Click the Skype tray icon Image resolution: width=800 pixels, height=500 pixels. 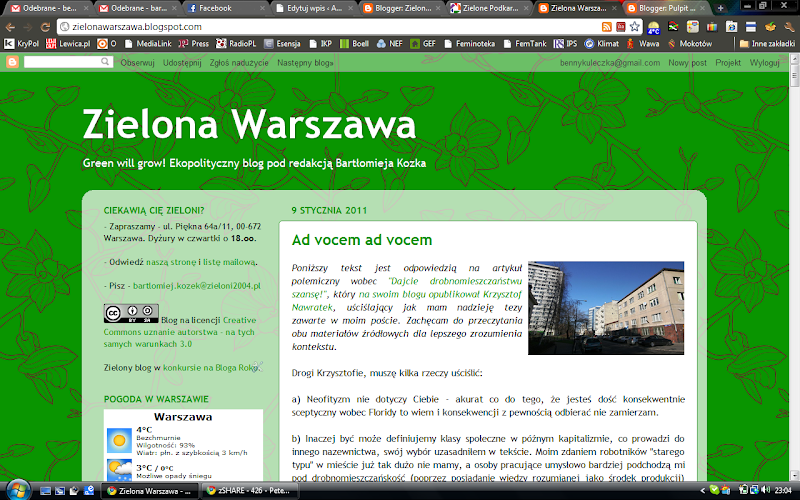point(714,490)
